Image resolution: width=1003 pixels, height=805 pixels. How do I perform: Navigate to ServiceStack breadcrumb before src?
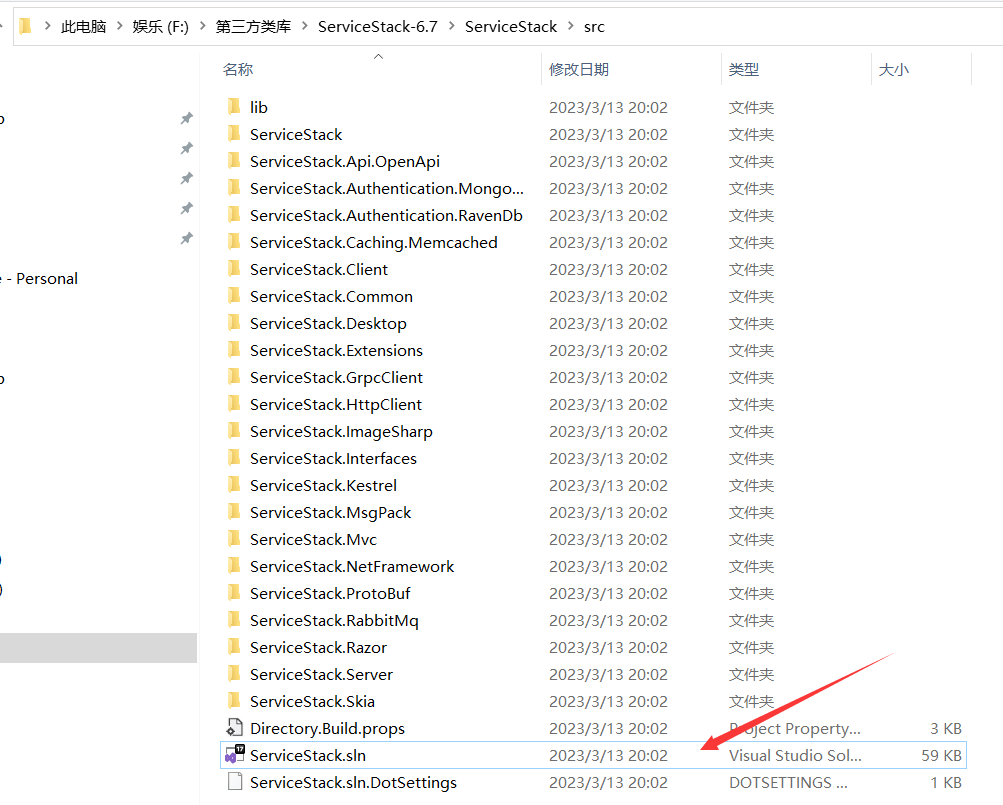[511, 26]
